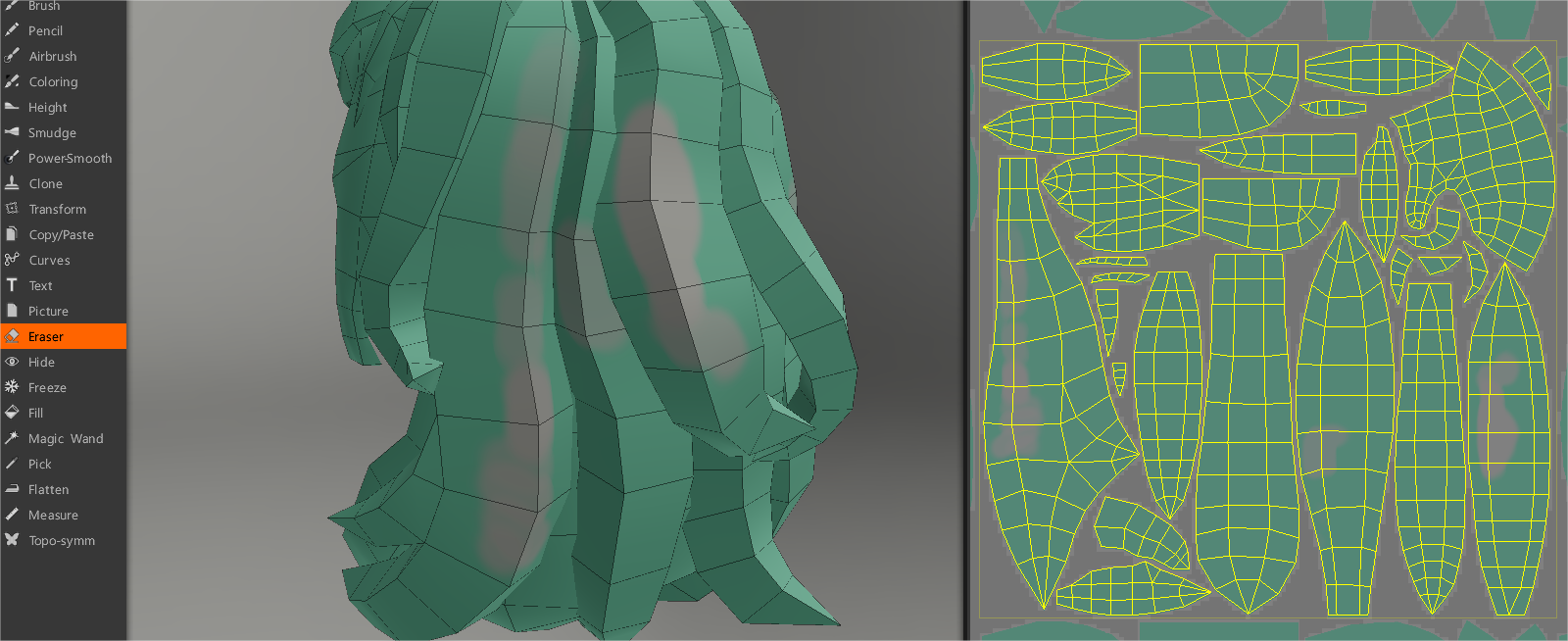The width and height of the screenshot is (1568, 641).
Task: Select the Clone stamp tool
Action: coord(45,184)
